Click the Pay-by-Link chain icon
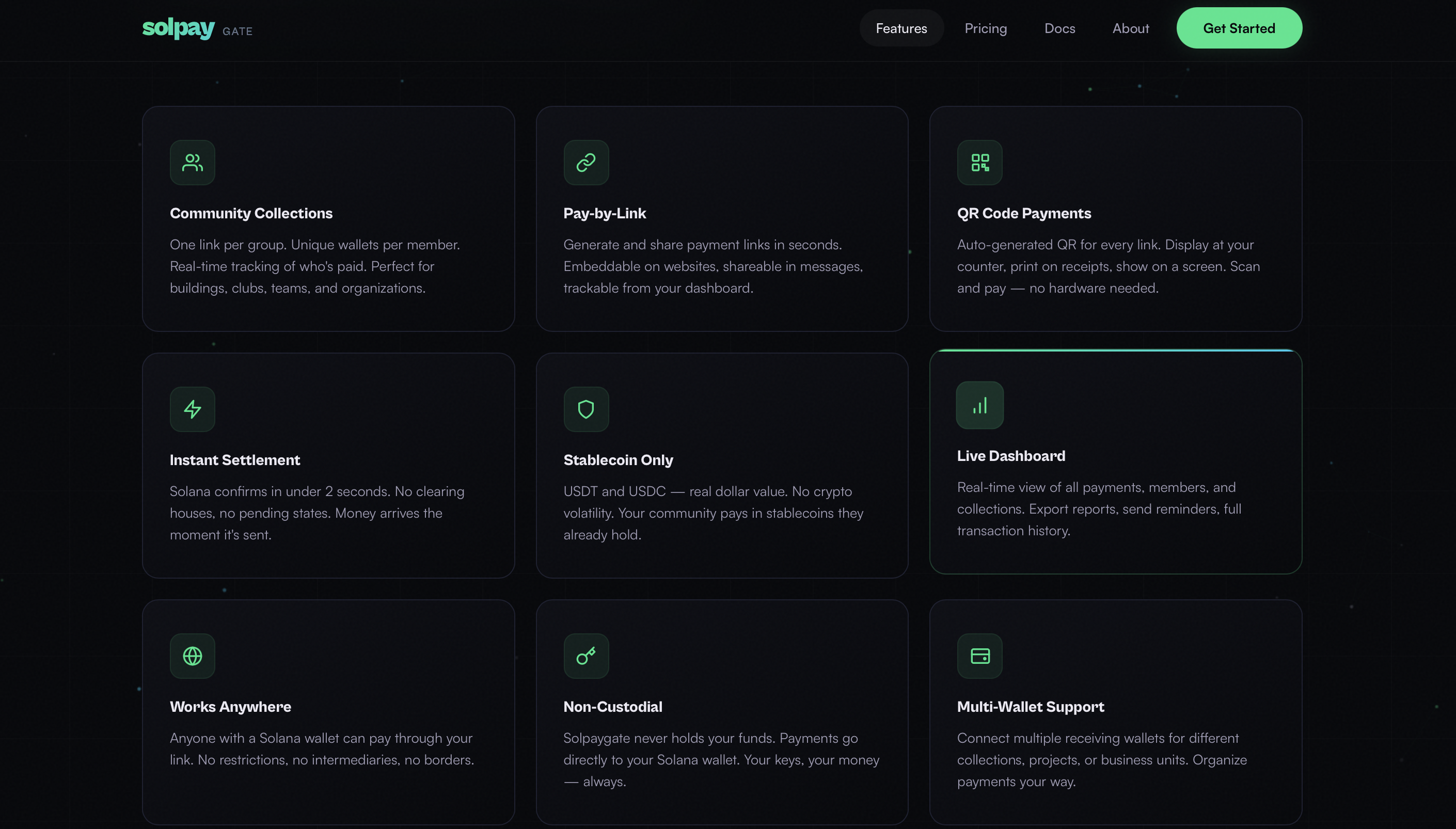Screen dimensions: 1456x829 pyautogui.click(x=586, y=163)
